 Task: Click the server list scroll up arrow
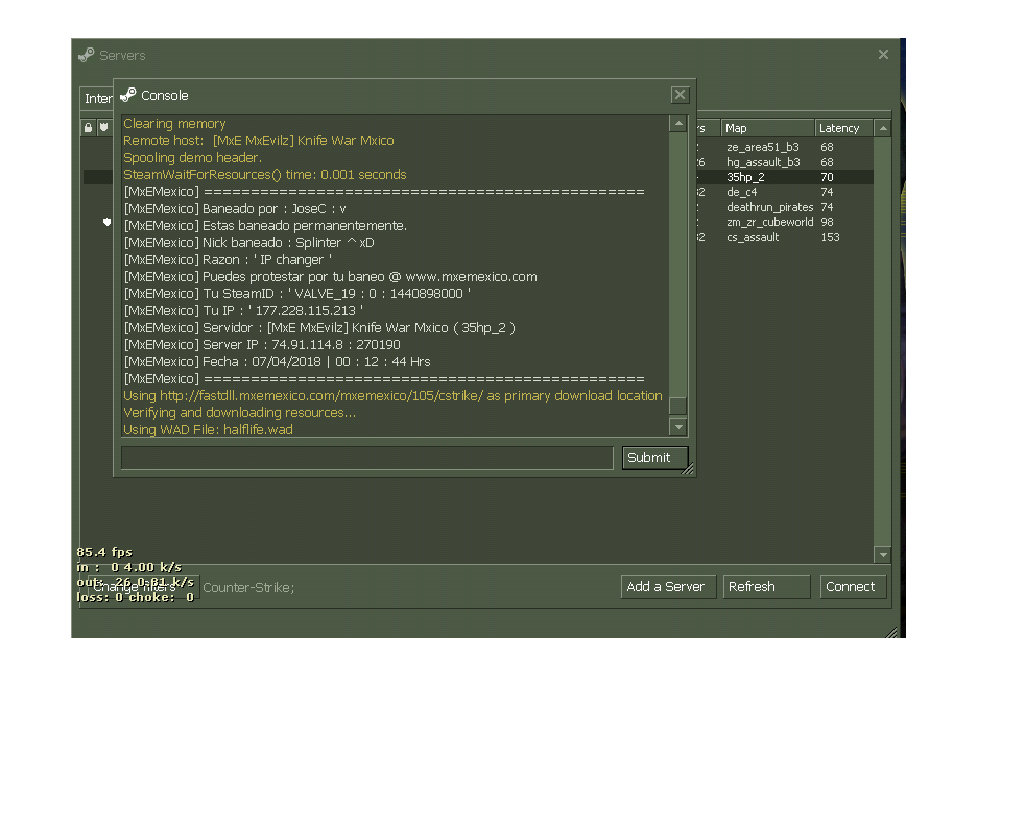click(x=883, y=128)
